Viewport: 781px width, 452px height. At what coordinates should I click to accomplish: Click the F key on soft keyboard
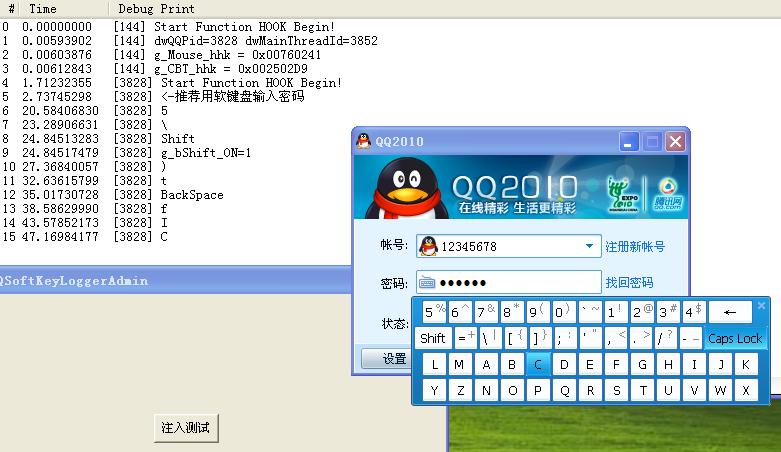616,364
